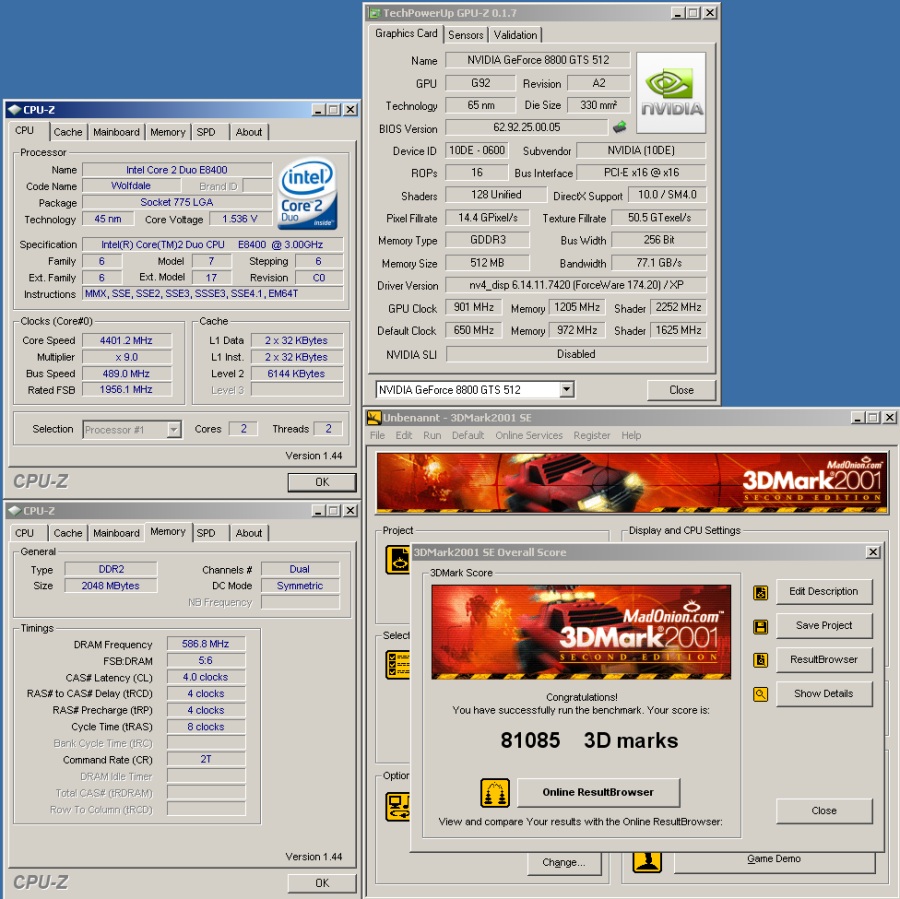Click the Show Details magnifier icon

(x=761, y=694)
